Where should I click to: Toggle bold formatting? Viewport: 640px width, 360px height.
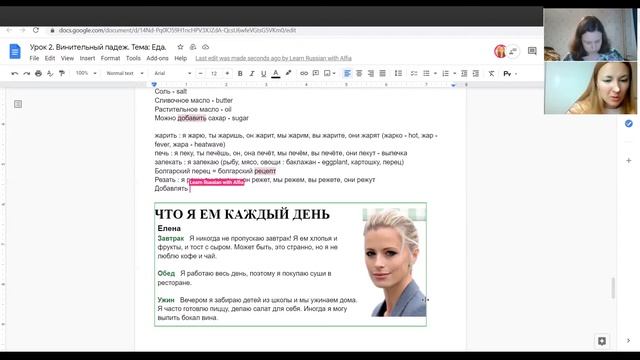[x=240, y=73]
